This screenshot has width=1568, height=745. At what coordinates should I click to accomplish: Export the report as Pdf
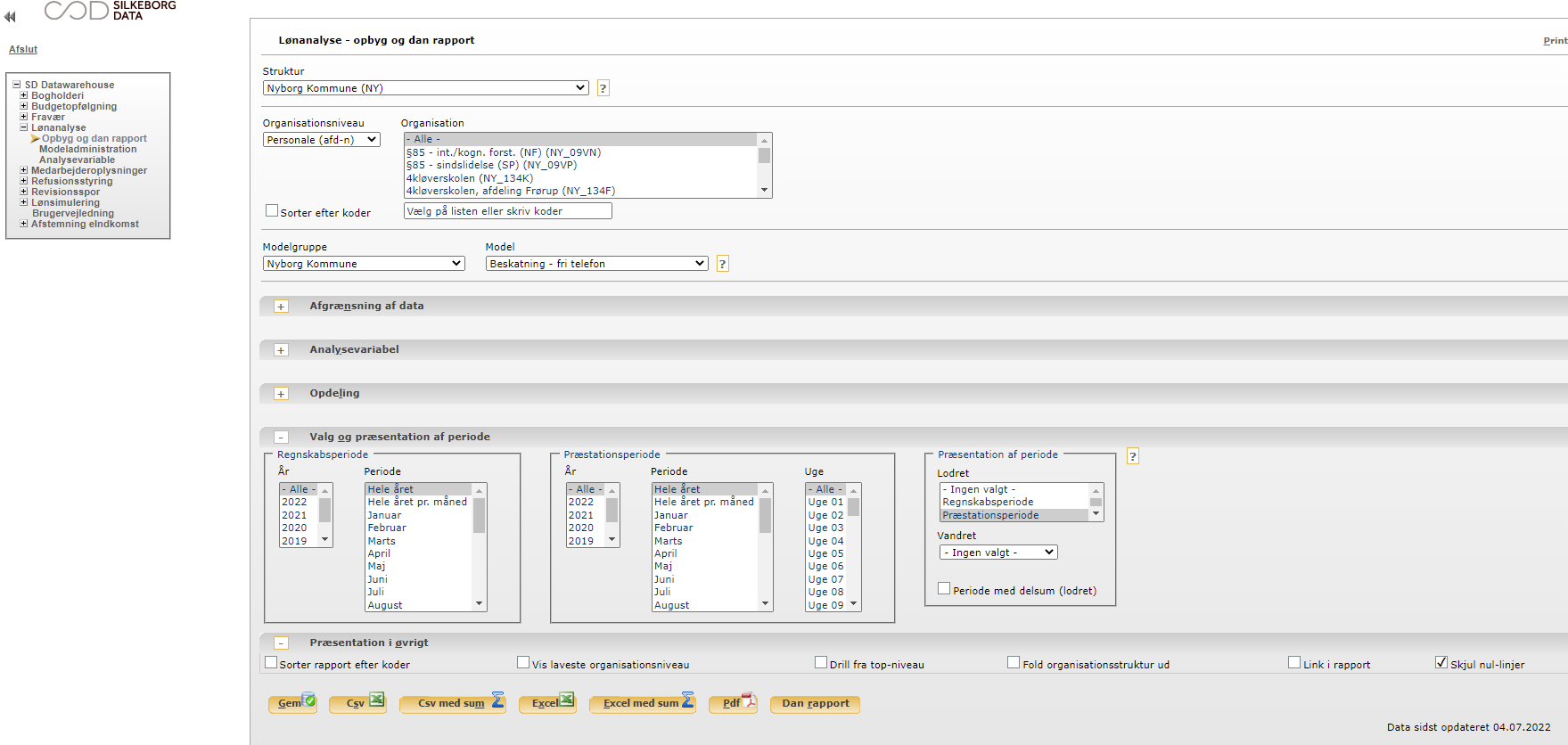coord(733,703)
